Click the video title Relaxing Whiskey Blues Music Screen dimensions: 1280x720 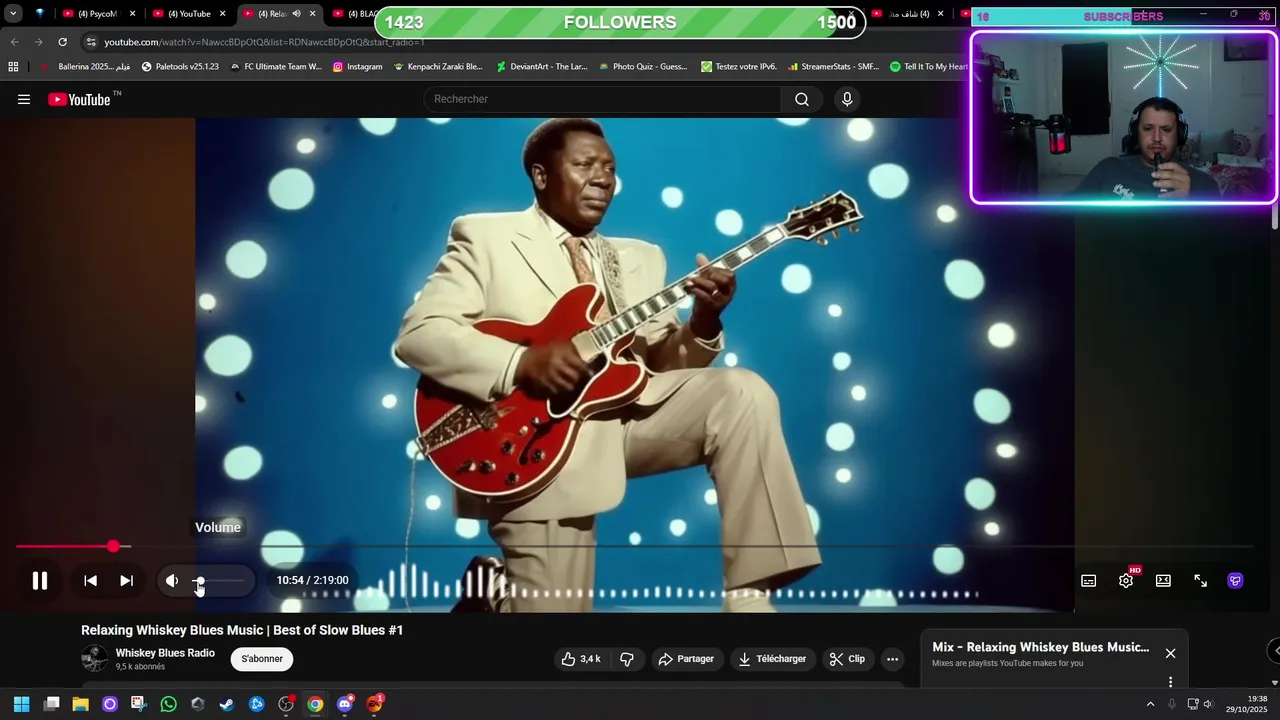pyautogui.click(x=242, y=630)
